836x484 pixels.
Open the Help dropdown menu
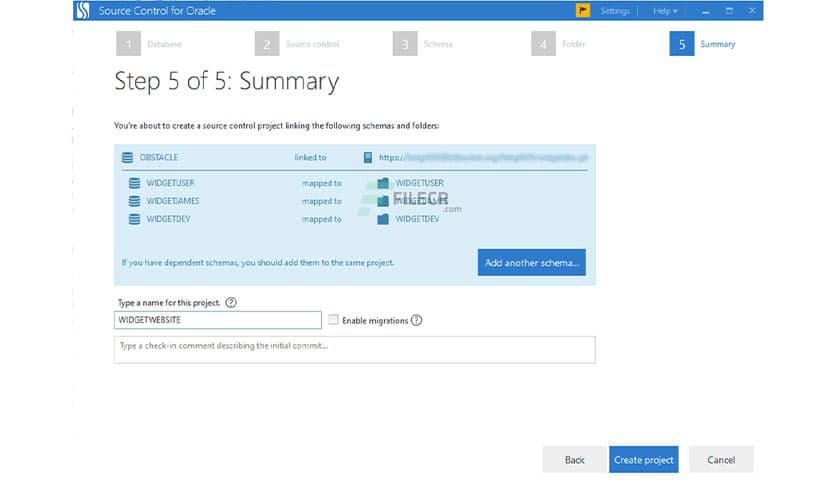(x=665, y=11)
